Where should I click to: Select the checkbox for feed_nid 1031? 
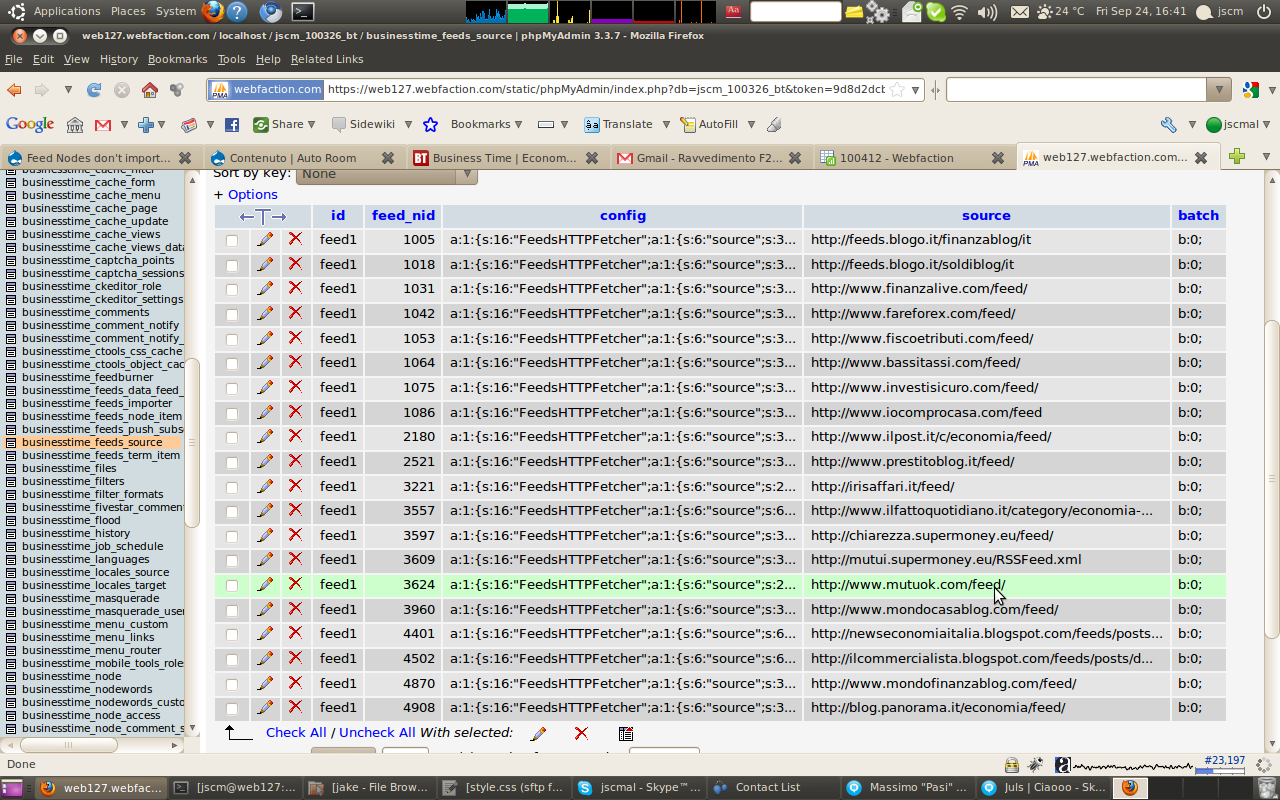click(231, 288)
